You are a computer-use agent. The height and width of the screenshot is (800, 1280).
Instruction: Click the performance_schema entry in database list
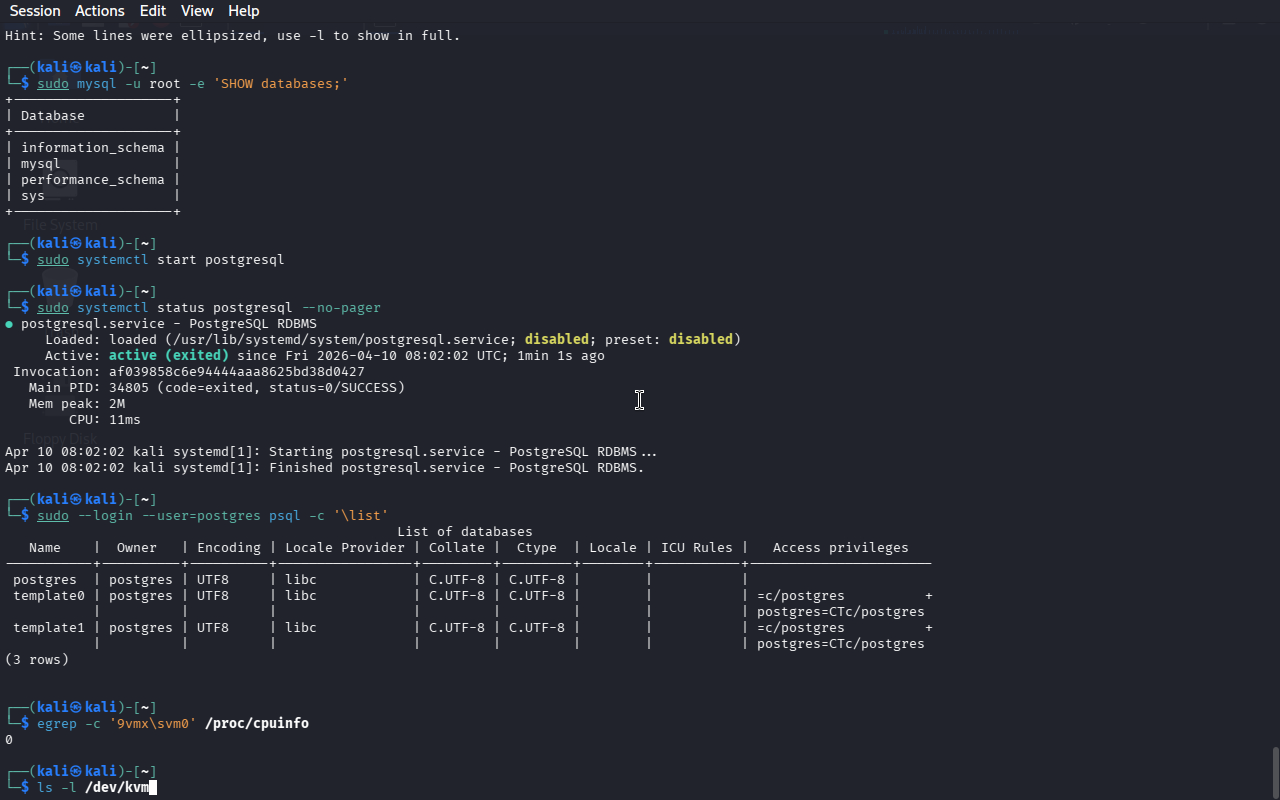point(92,180)
